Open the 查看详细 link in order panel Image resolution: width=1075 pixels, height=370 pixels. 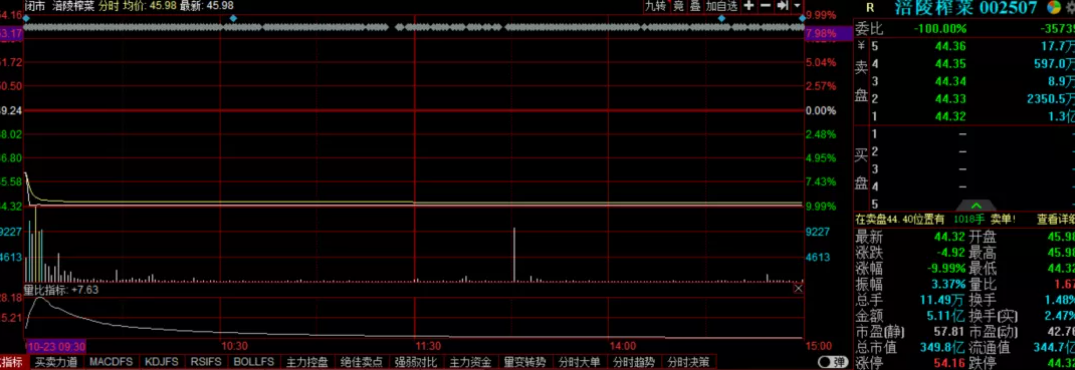point(1056,219)
